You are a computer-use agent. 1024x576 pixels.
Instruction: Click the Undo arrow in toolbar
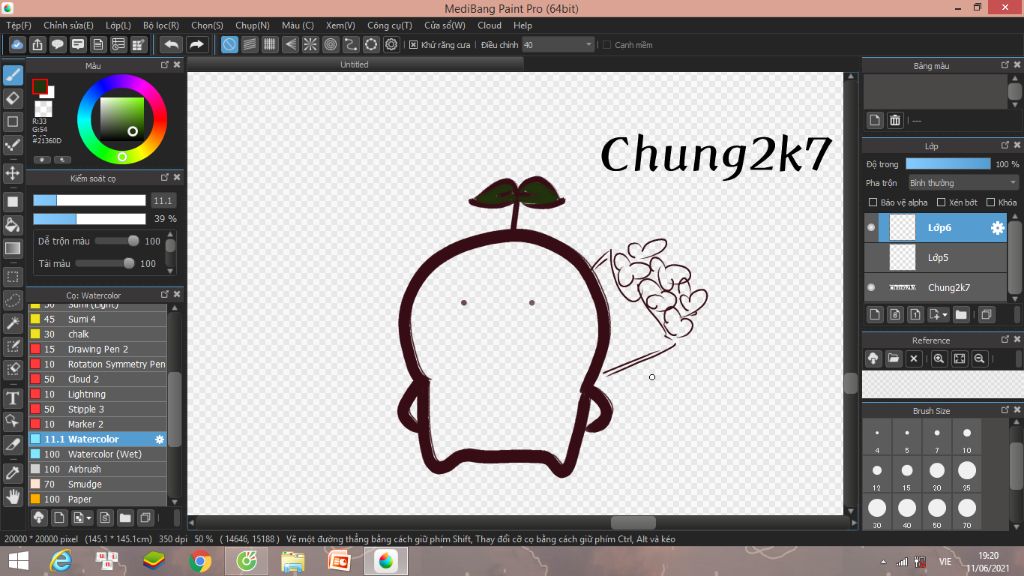tap(171, 44)
